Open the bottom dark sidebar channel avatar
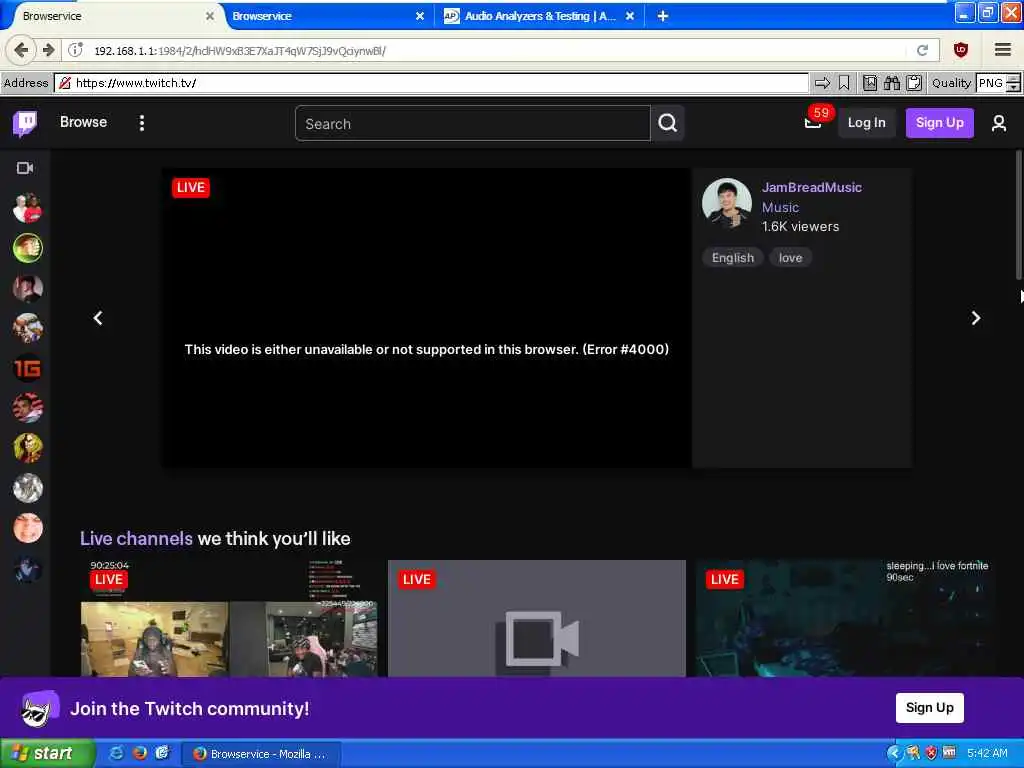This screenshot has width=1024, height=768. 27,569
